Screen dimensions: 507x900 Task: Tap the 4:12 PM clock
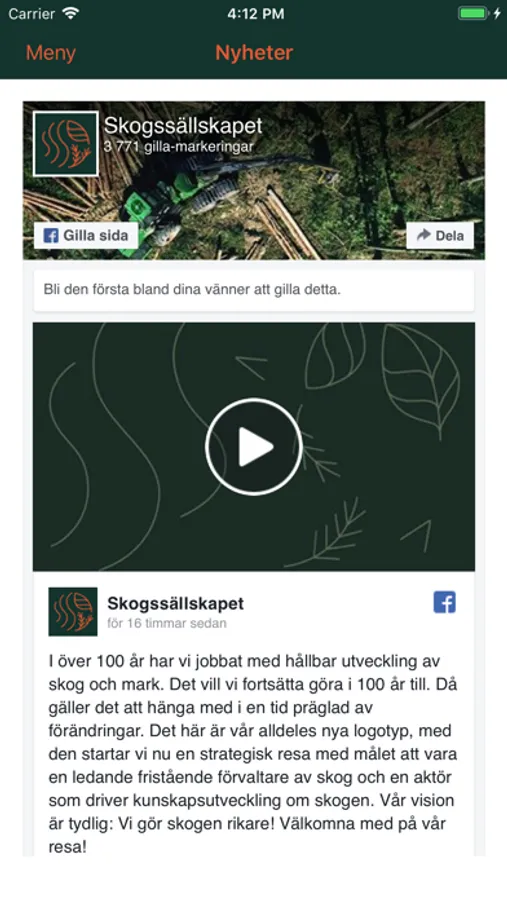point(256,14)
